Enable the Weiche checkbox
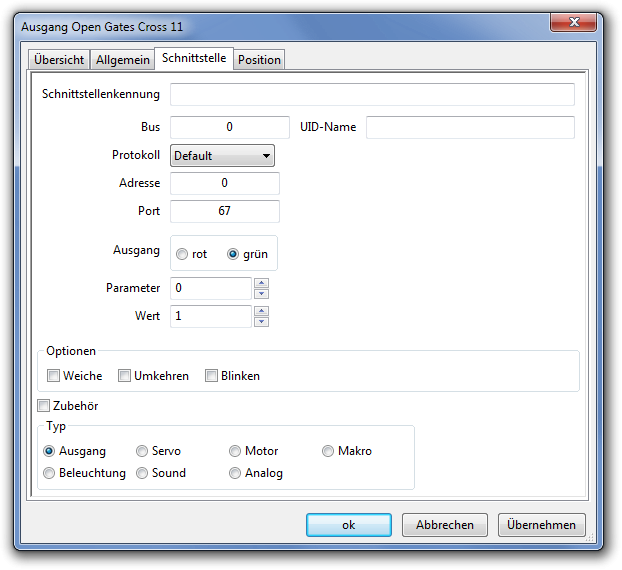 click(54, 376)
